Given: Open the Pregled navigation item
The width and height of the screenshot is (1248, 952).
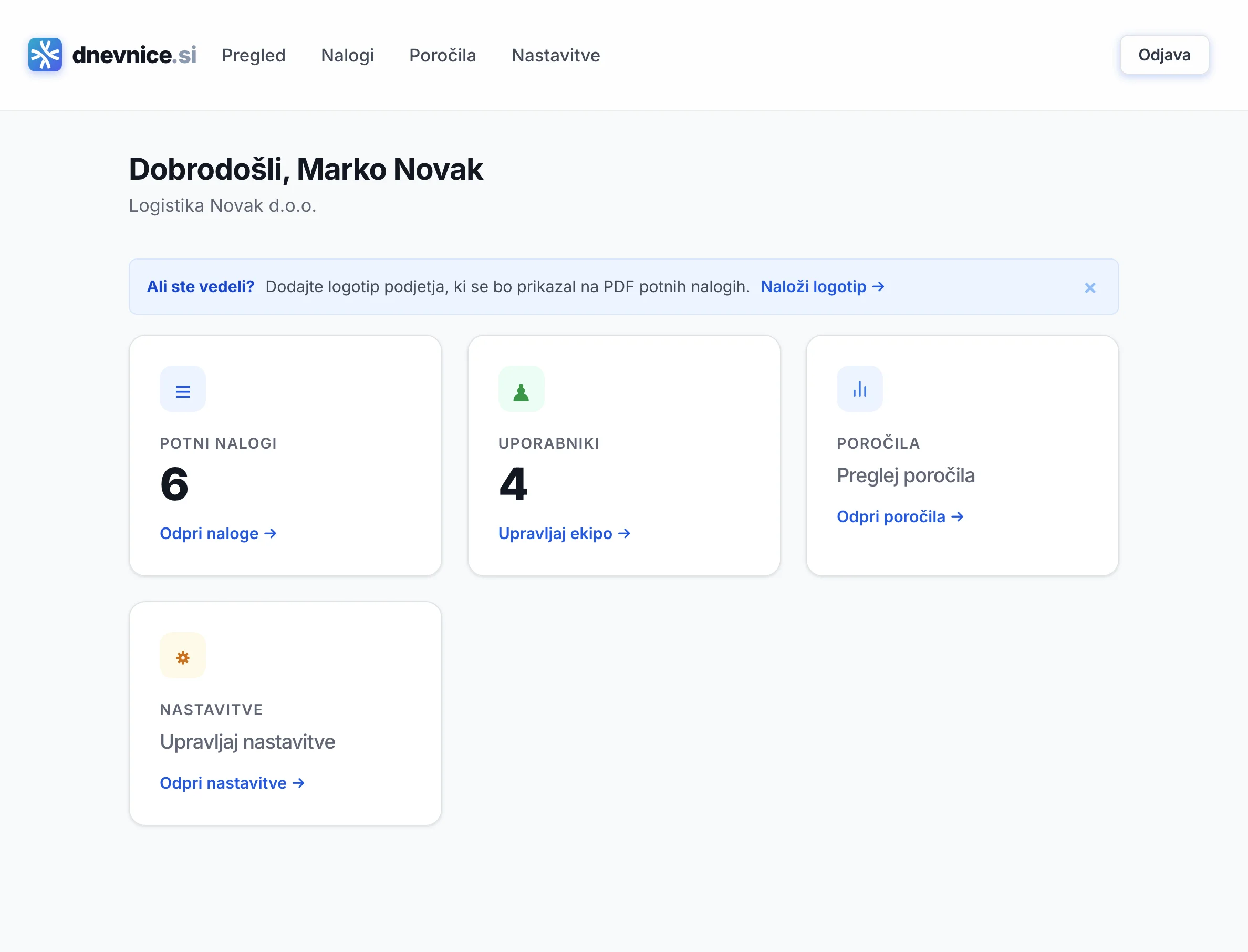Looking at the screenshot, I should tap(253, 56).
